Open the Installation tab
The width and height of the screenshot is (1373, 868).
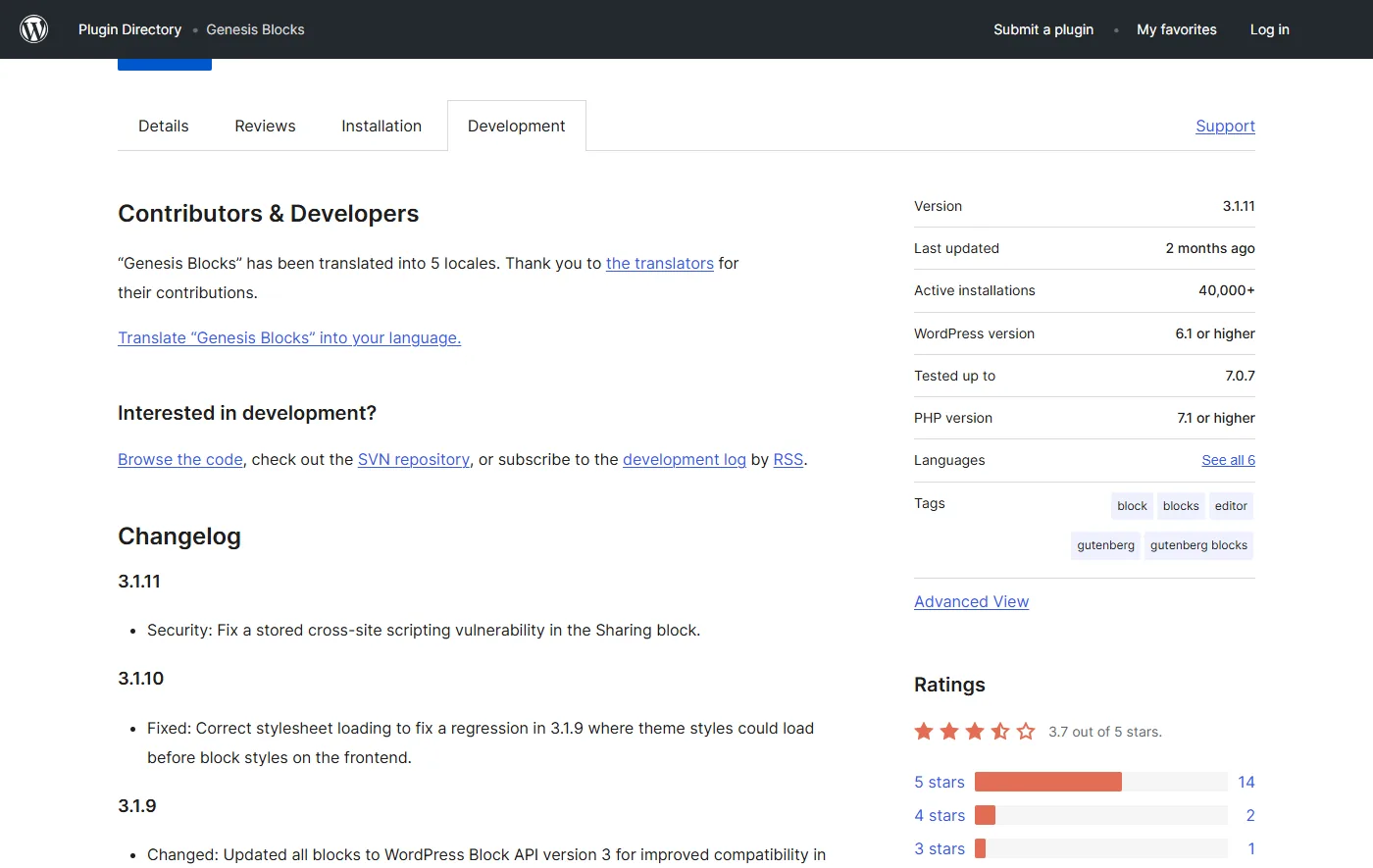(x=381, y=126)
